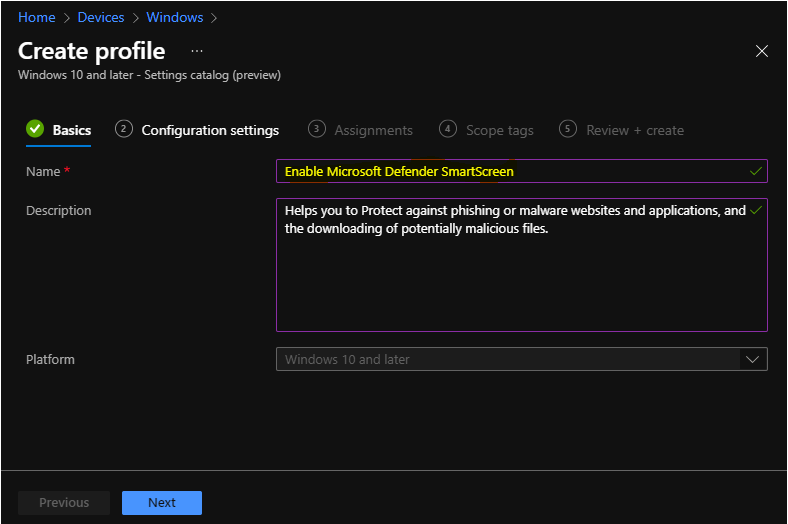Click the Platform field label
The height and width of the screenshot is (524, 788).
click(50, 360)
